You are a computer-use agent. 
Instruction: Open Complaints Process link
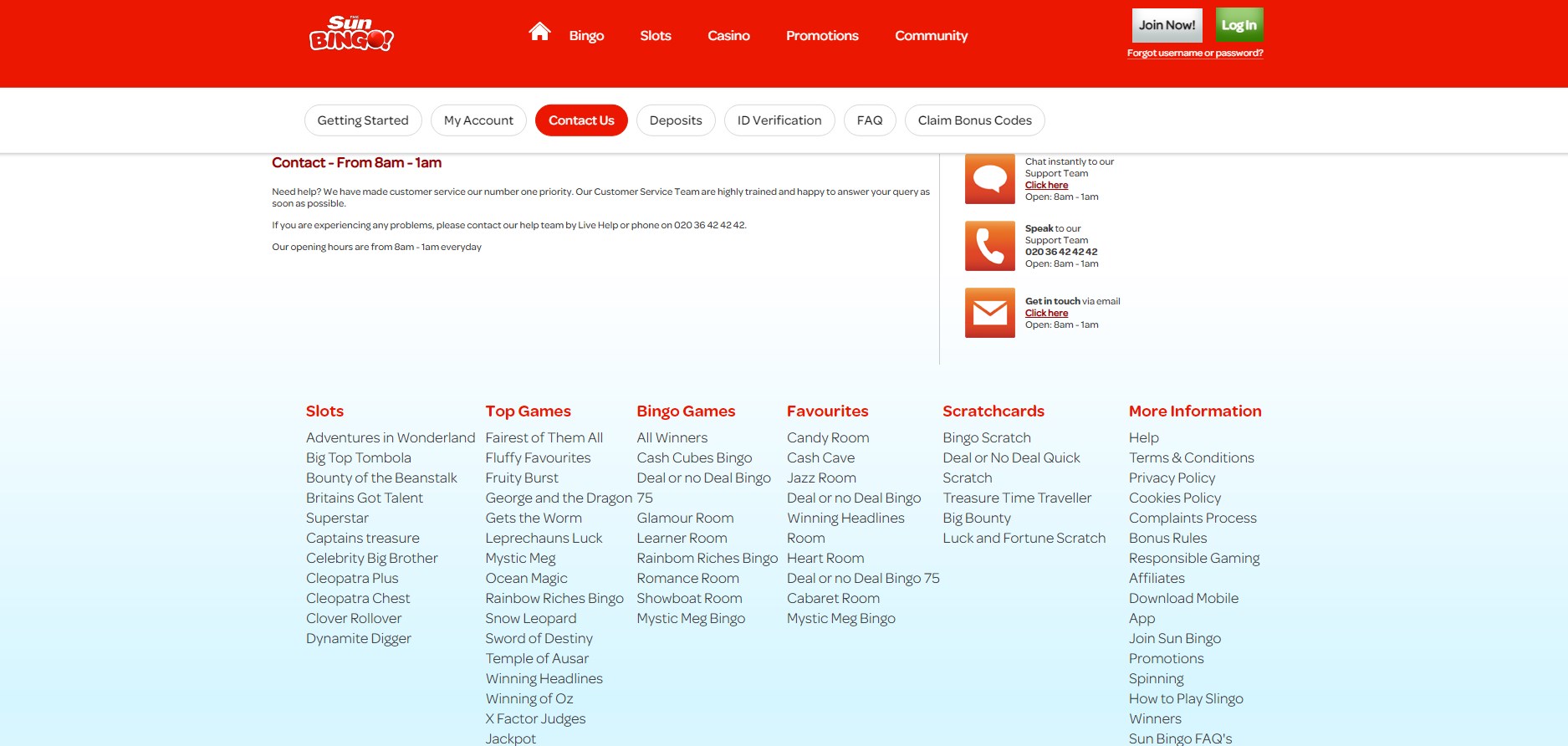[1193, 518]
